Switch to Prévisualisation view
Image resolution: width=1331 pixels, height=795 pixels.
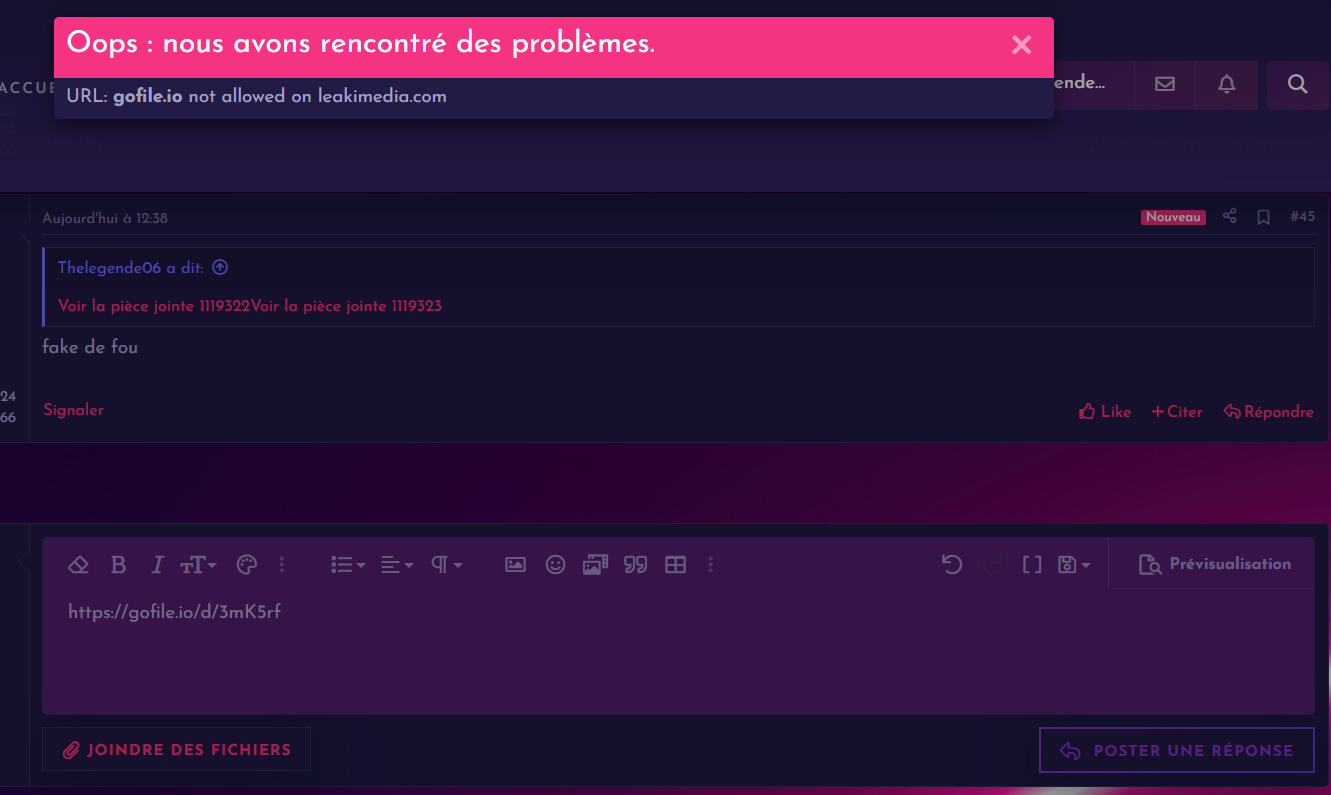[1211, 564]
